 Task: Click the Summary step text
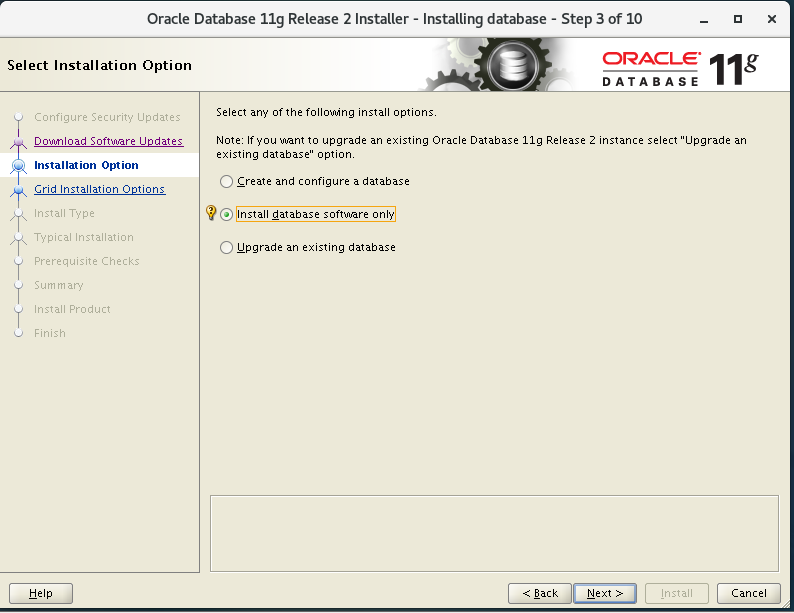click(x=59, y=285)
